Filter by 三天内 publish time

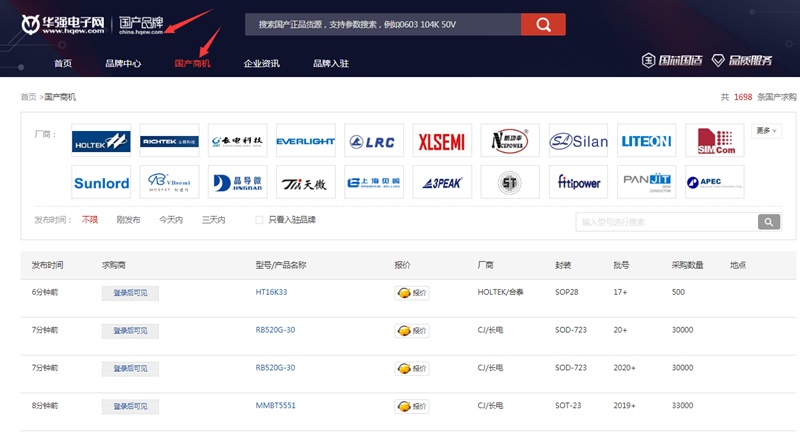(213, 220)
